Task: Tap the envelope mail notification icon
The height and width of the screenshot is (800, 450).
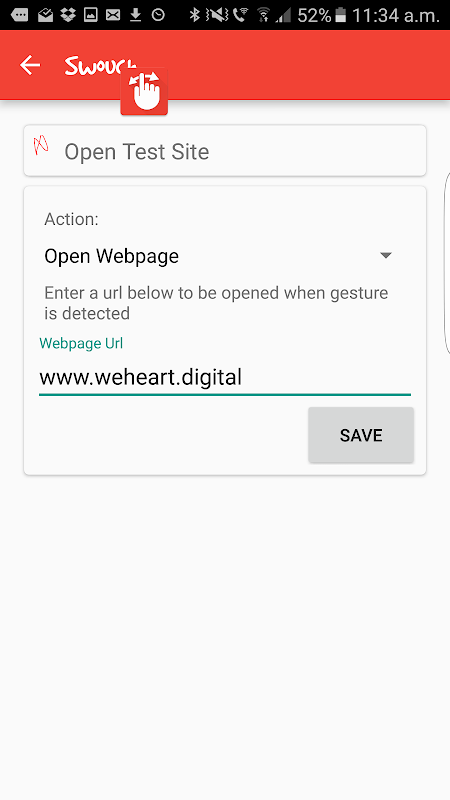Action: click(113, 15)
